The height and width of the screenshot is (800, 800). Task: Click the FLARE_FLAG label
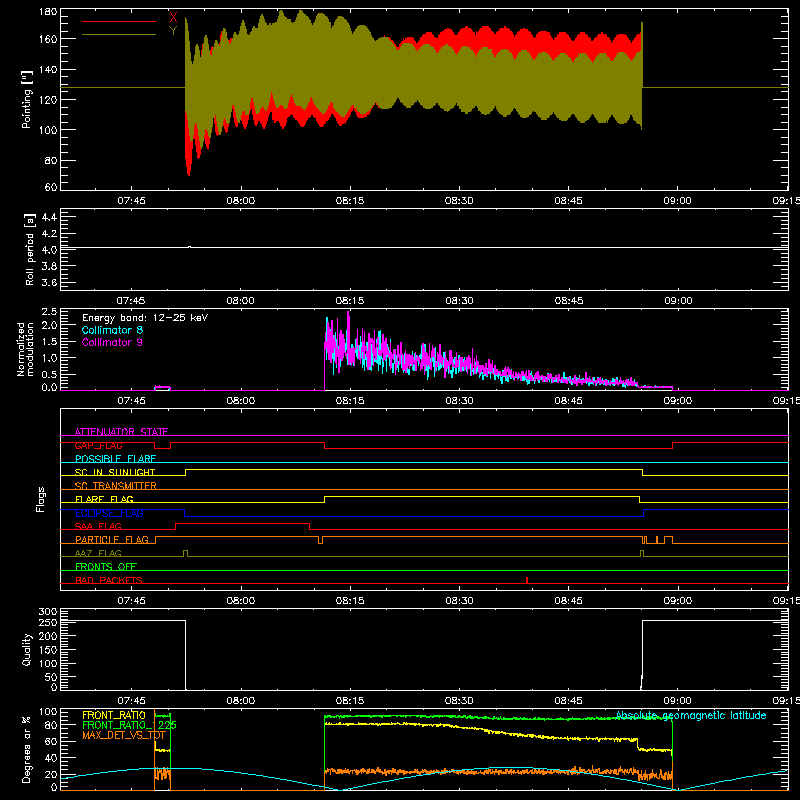104,499
